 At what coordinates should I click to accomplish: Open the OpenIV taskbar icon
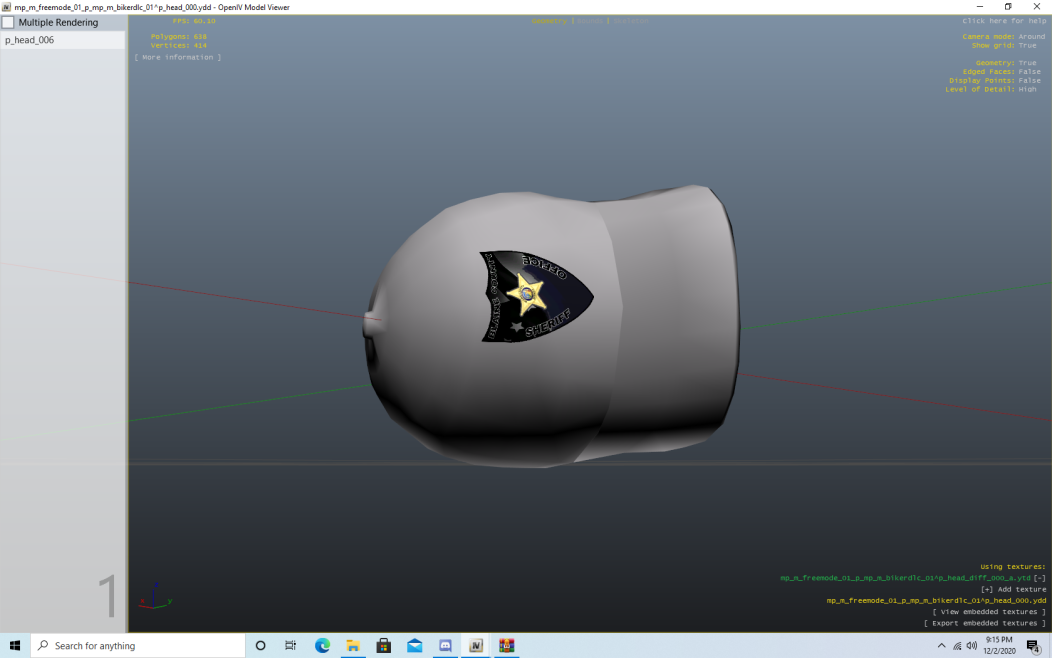click(x=476, y=646)
